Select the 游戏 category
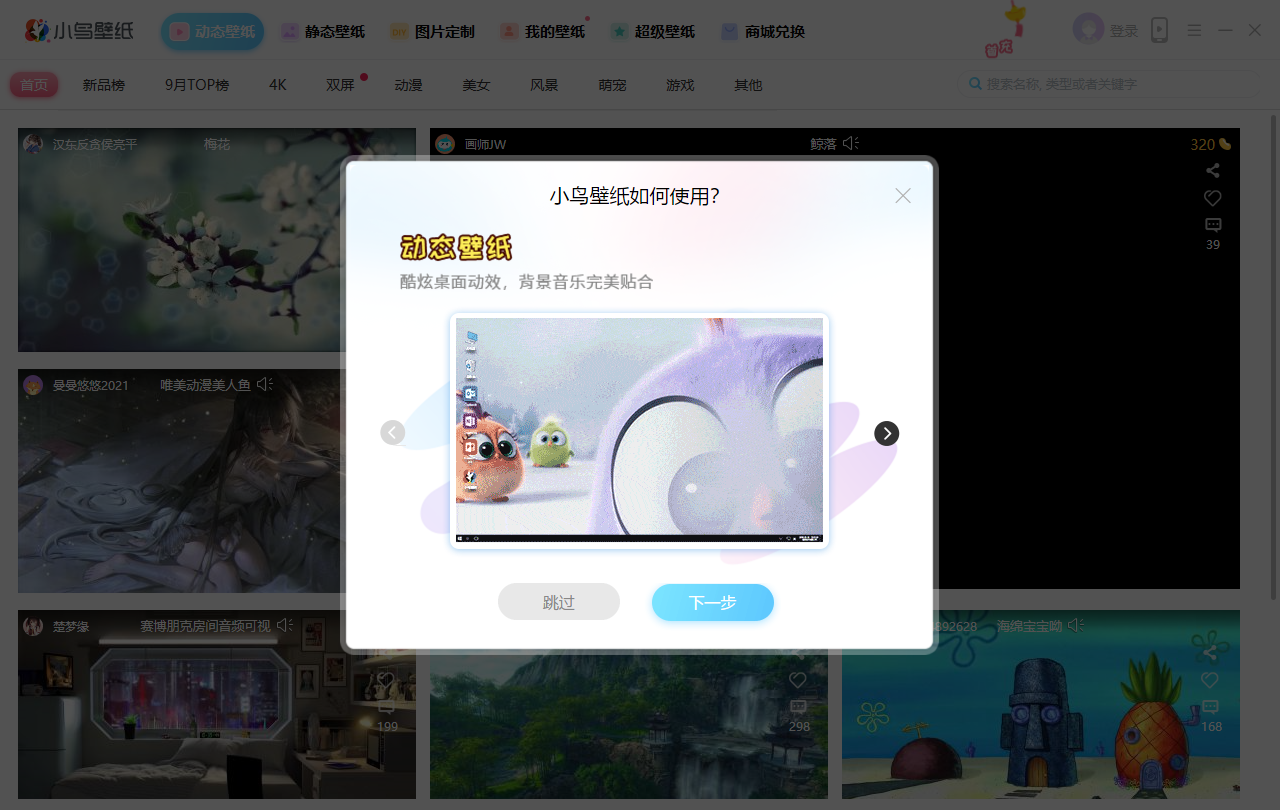The image size is (1280, 810). point(680,85)
